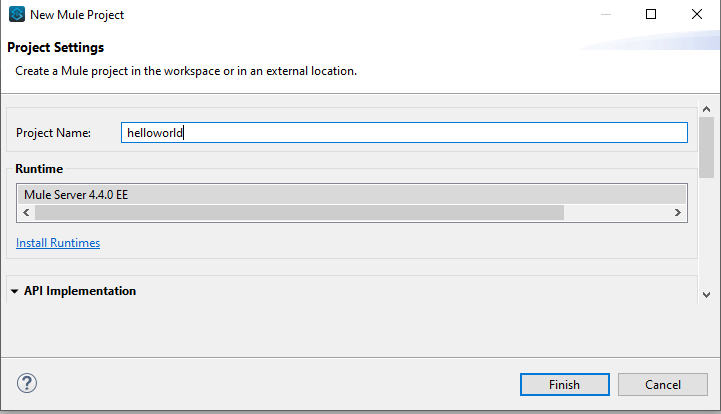
Task: Open the Install Runtimes link
Action: [x=58, y=243]
